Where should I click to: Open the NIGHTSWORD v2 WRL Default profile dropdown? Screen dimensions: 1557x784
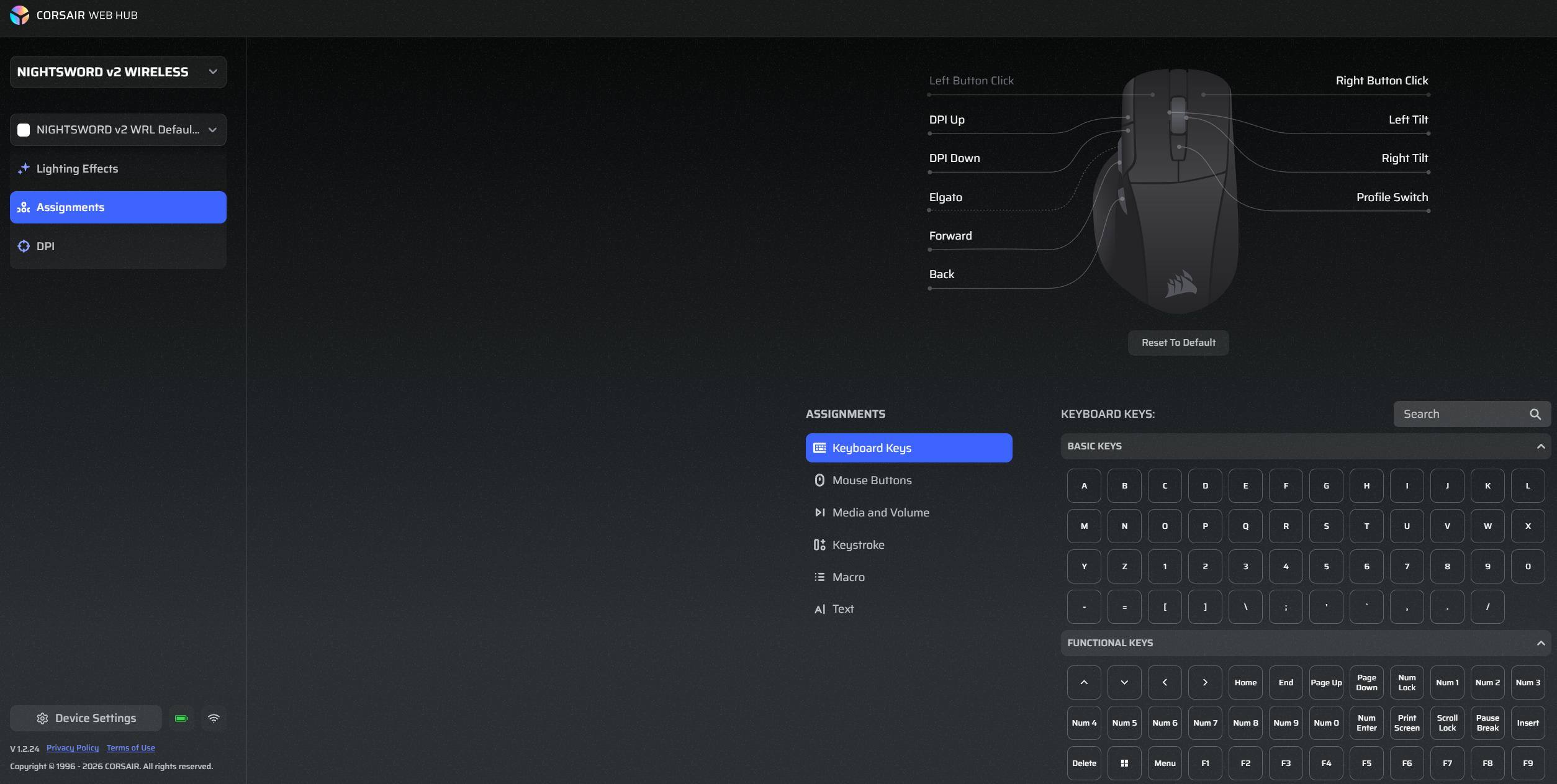click(118, 130)
